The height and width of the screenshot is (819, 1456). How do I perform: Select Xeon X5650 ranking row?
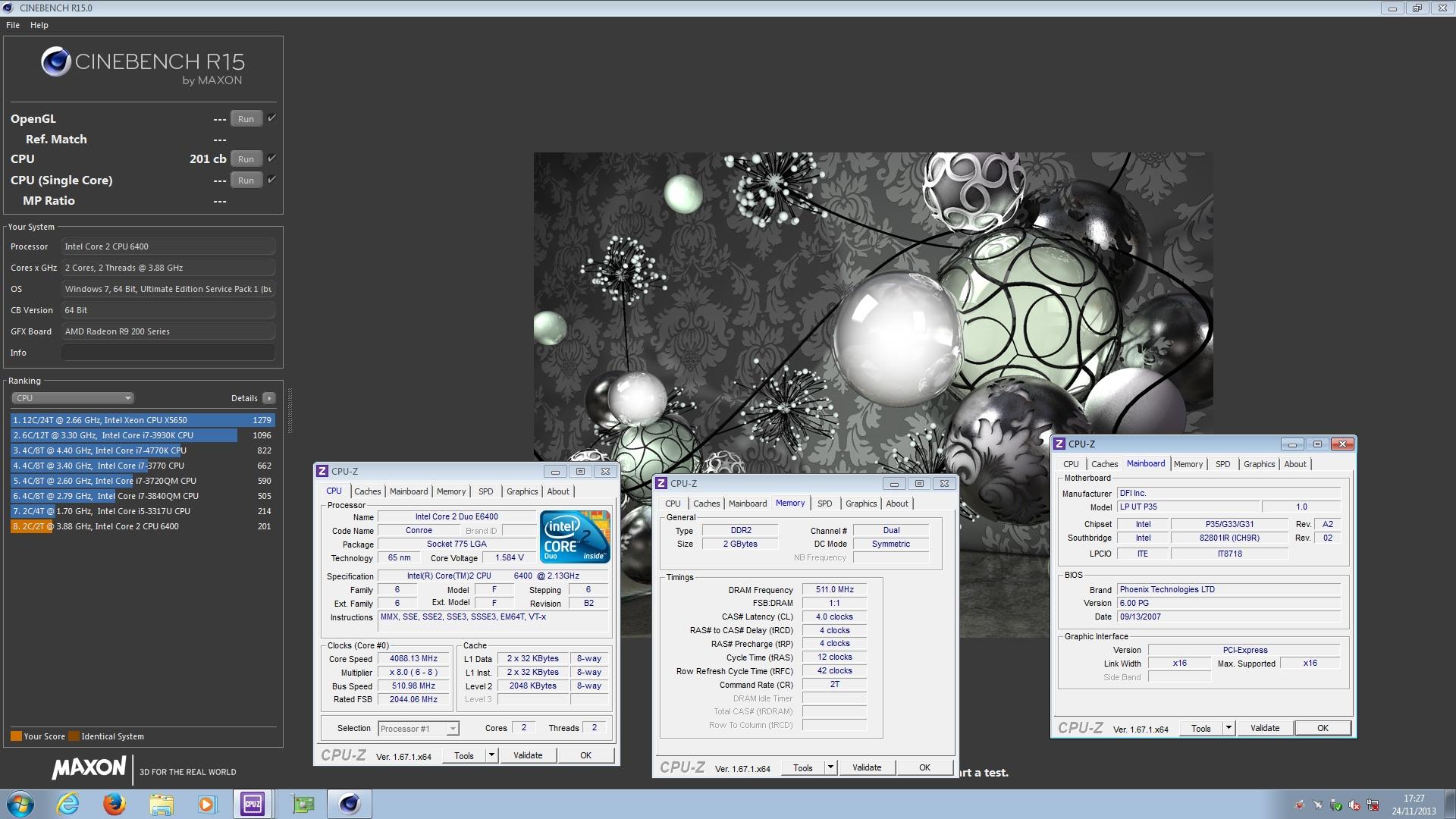tap(143, 420)
